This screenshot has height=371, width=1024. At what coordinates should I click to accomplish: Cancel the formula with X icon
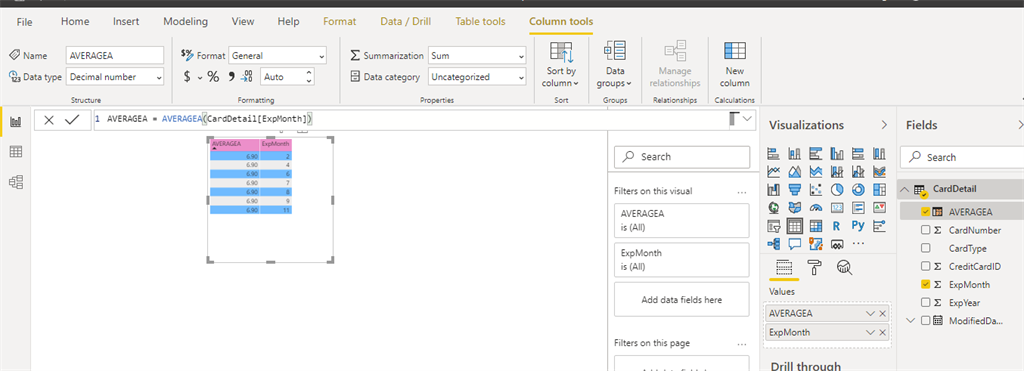click(49, 120)
